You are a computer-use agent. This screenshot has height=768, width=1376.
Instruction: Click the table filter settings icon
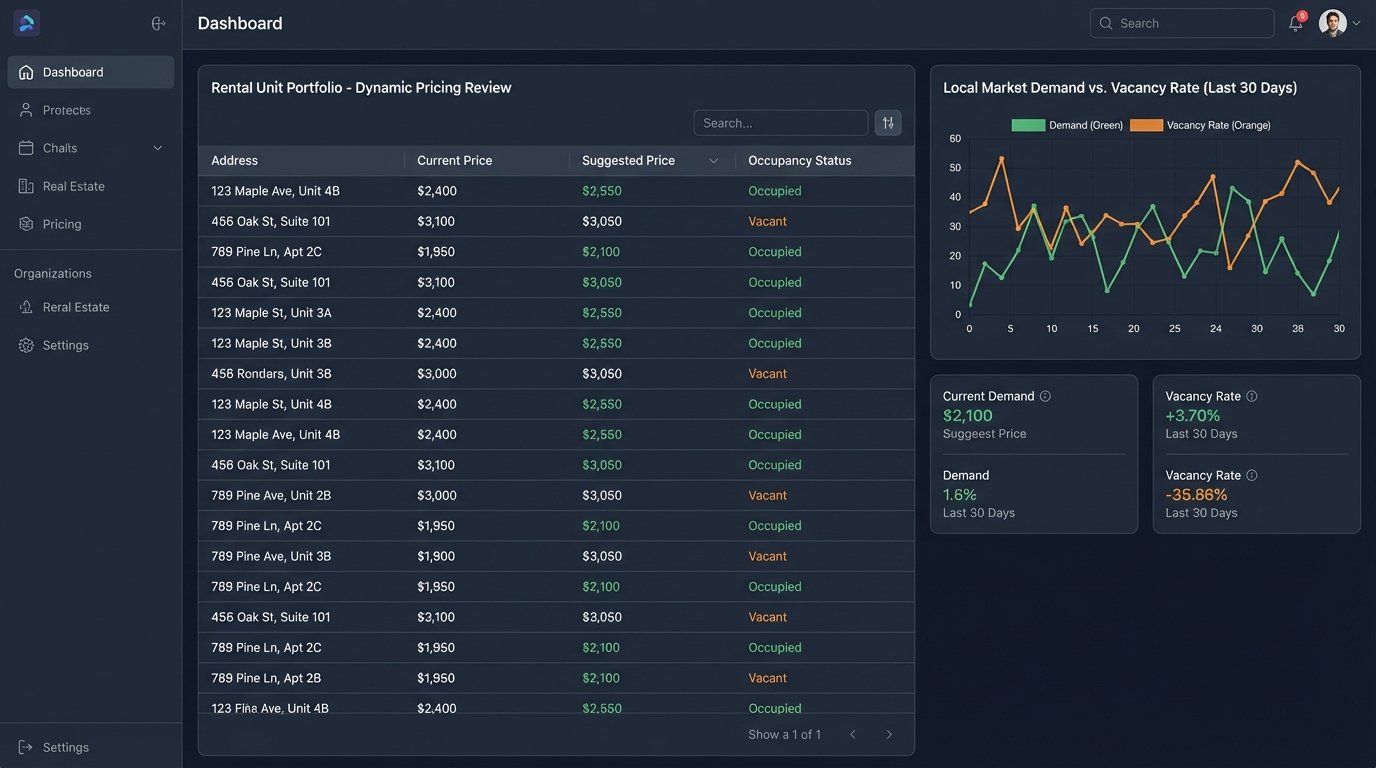pyautogui.click(x=888, y=123)
